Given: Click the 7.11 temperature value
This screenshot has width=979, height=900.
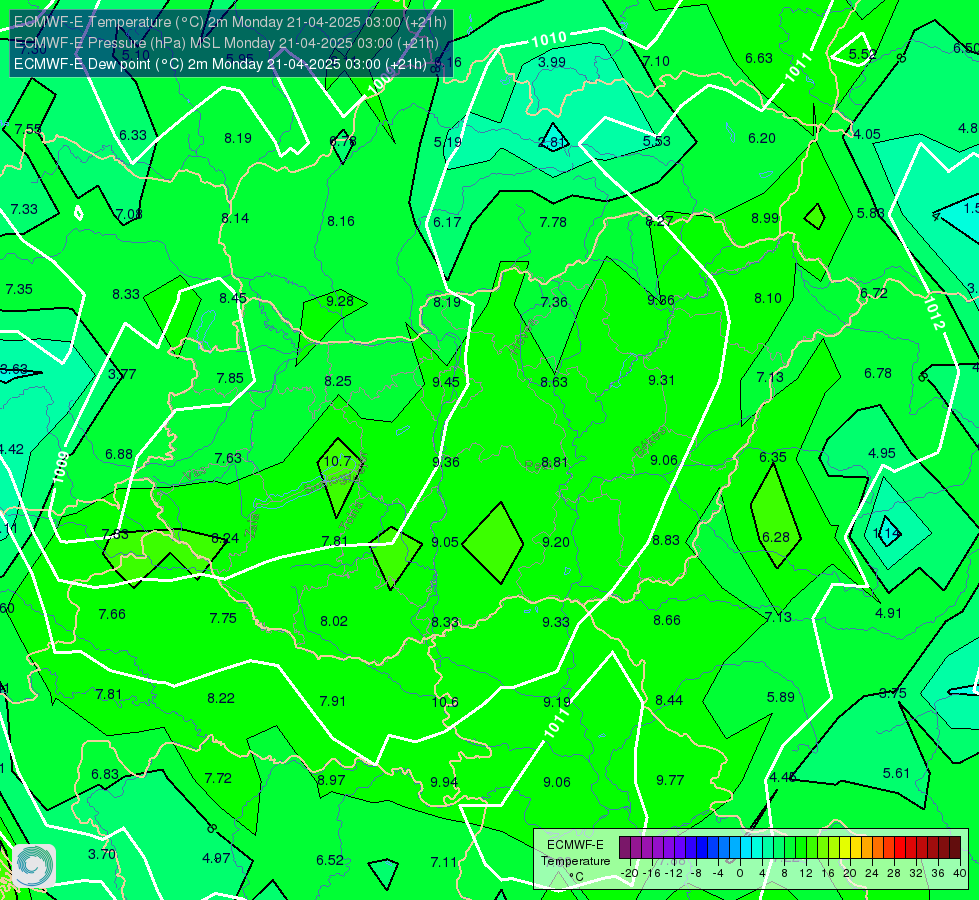Looking at the screenshot, I should point(444,862).
